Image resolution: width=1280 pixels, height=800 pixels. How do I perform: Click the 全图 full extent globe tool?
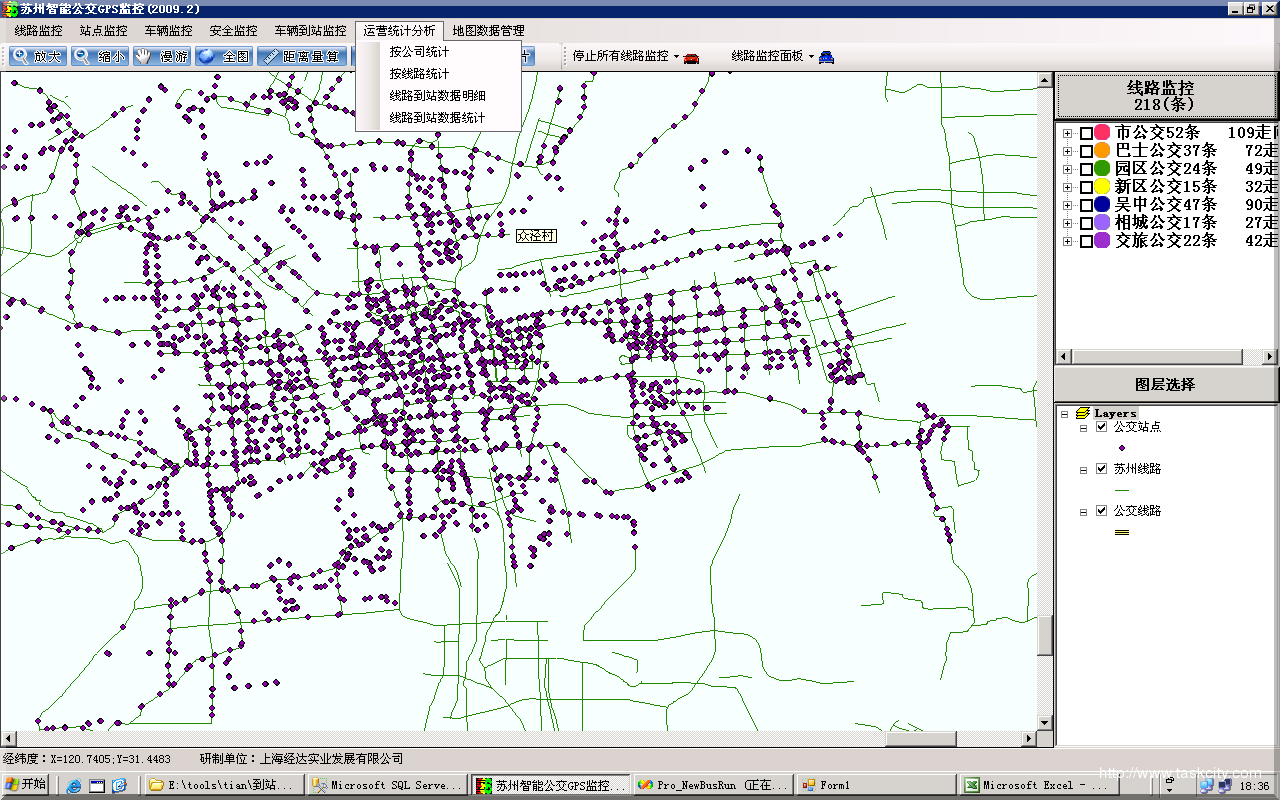pos(224,56)
